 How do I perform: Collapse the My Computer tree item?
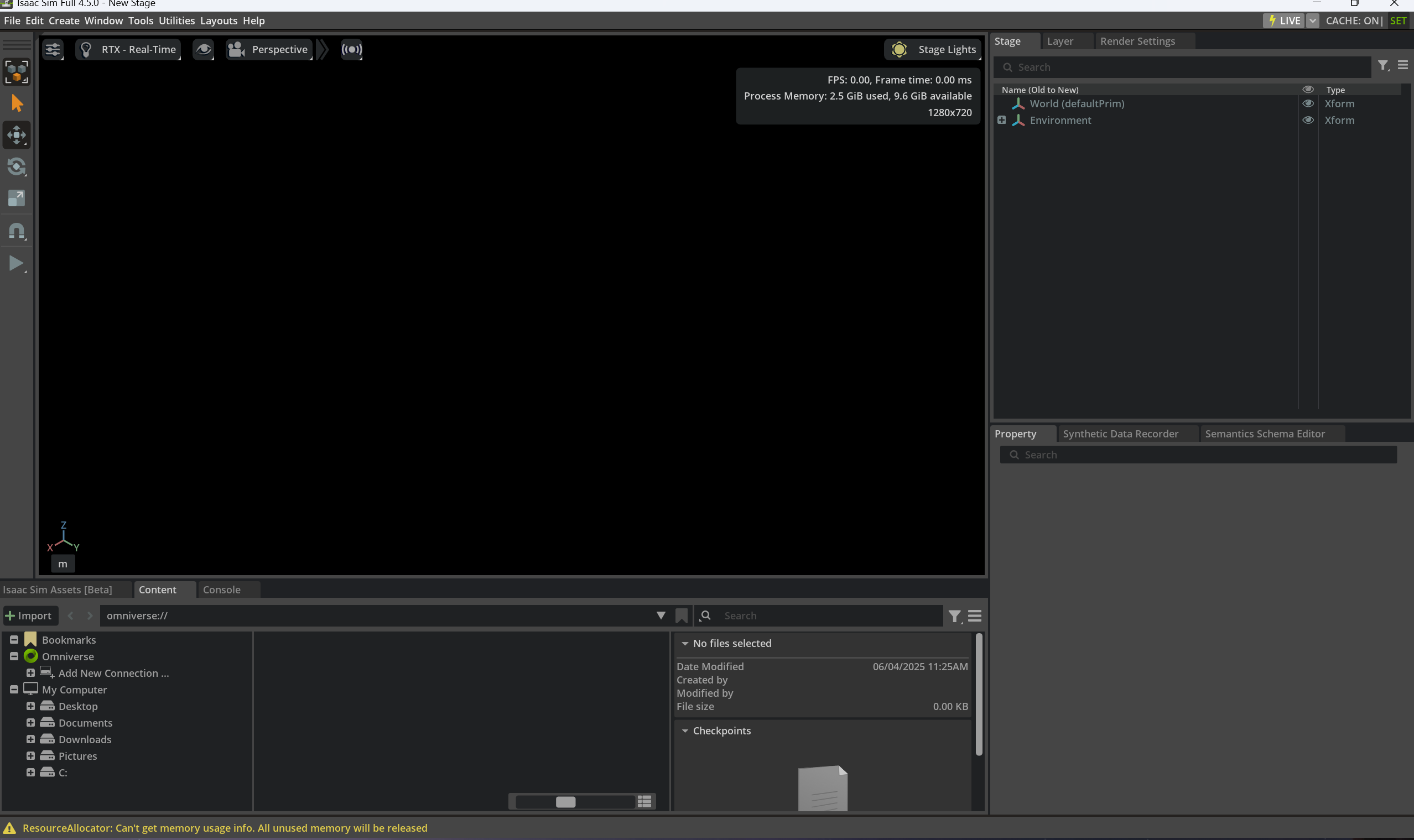[x=14, y=690]
